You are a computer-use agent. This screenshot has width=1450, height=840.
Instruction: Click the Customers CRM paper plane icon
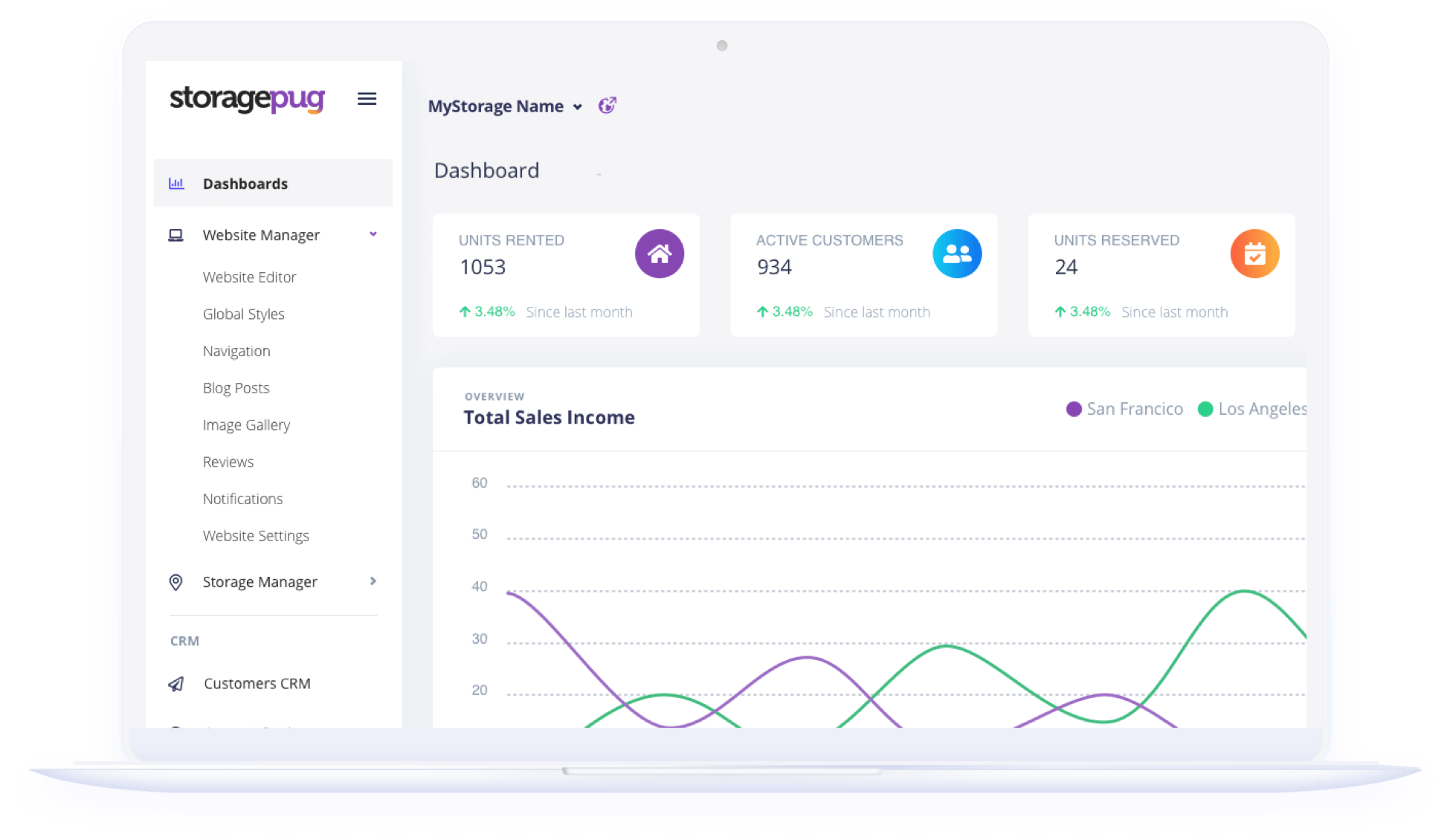tap(176, 683)
